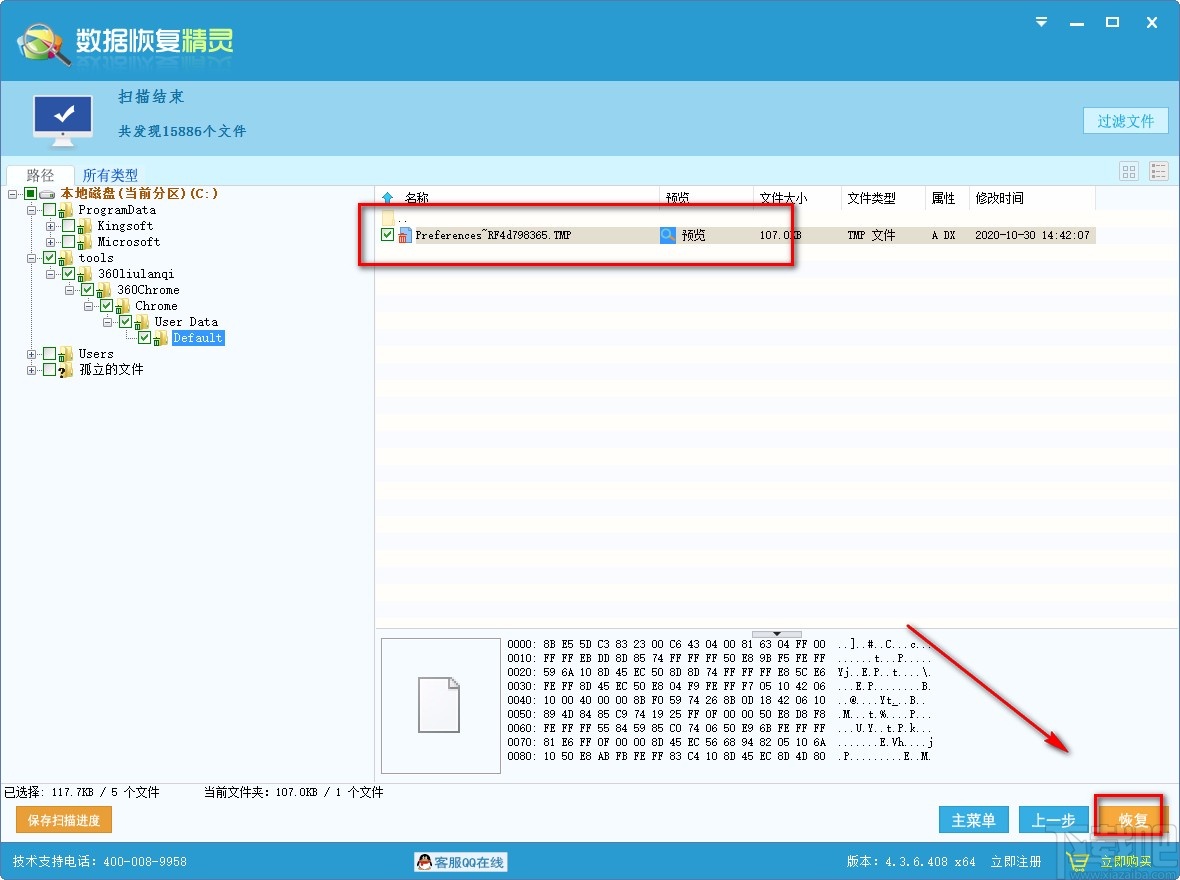Viewport: 1180px width, 880px height.
Task: Select the User Data folder in tree
Action: point(186,321)
